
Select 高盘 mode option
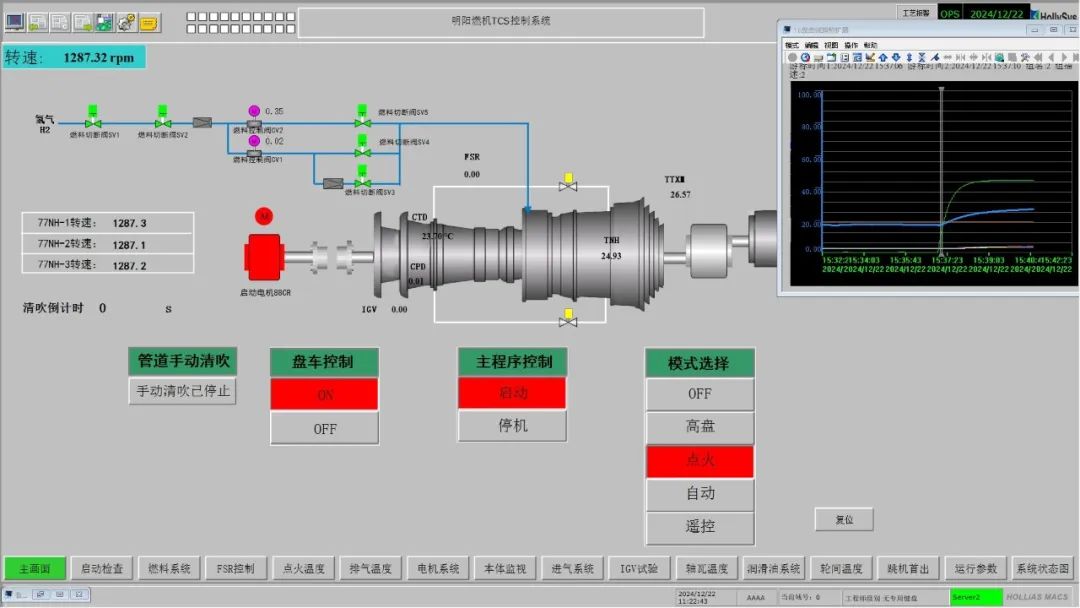coord(699,428)
